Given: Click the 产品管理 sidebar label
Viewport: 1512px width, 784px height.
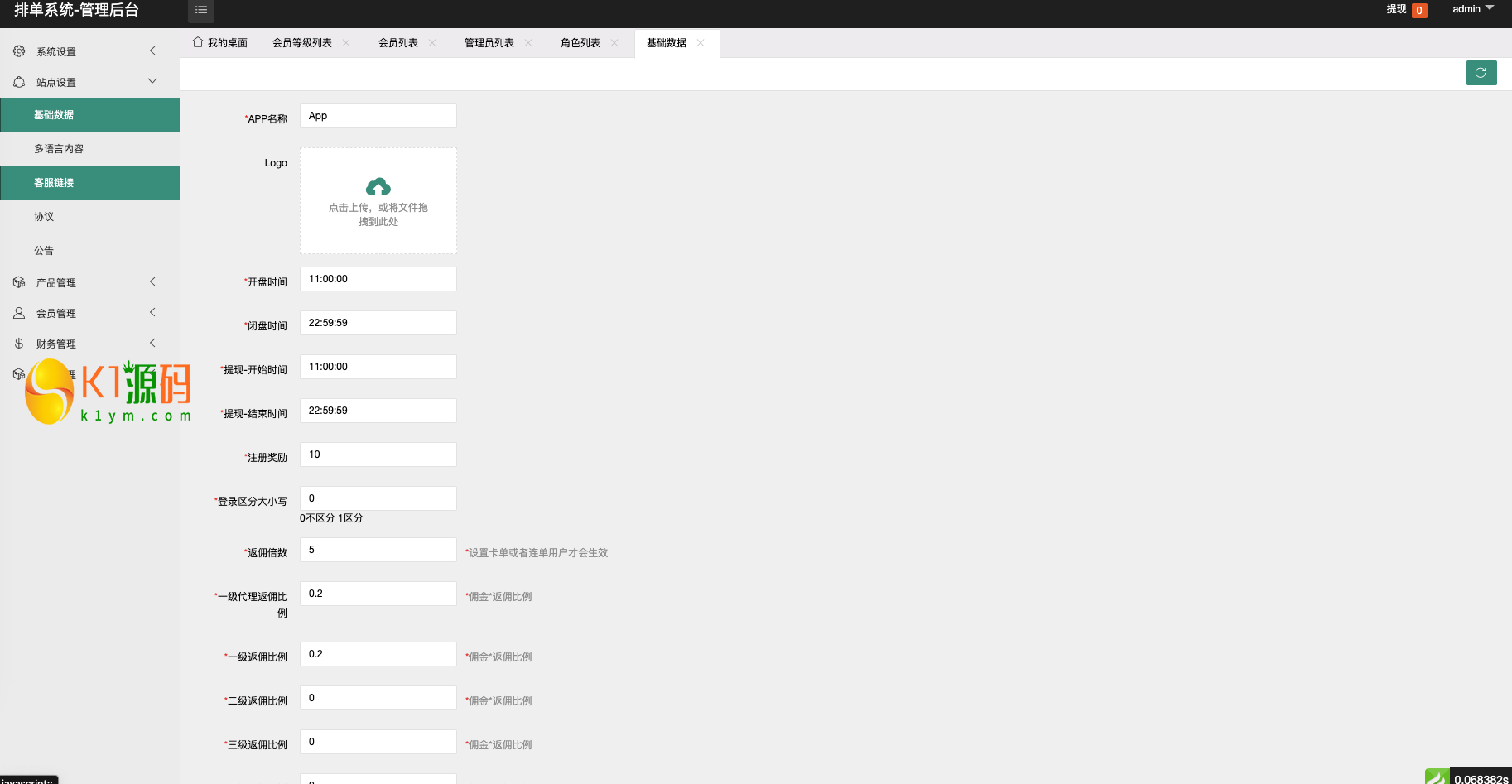Looking at the screenshot, I should [x=56, y=283].
